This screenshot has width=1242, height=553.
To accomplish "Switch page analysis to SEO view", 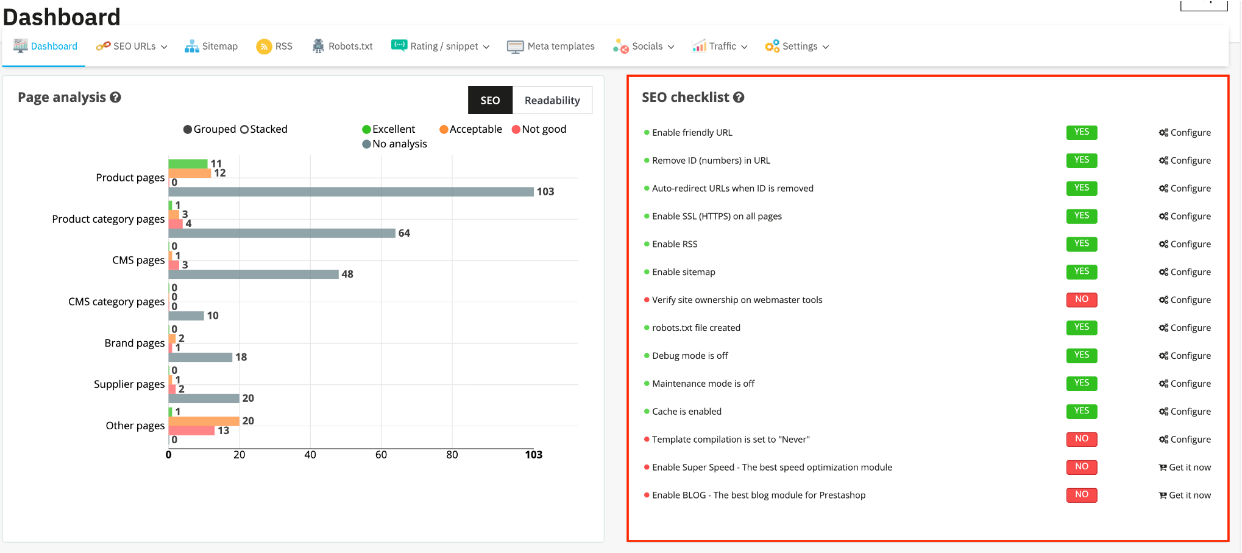I will pyautogui.click(x=490, y=100).
